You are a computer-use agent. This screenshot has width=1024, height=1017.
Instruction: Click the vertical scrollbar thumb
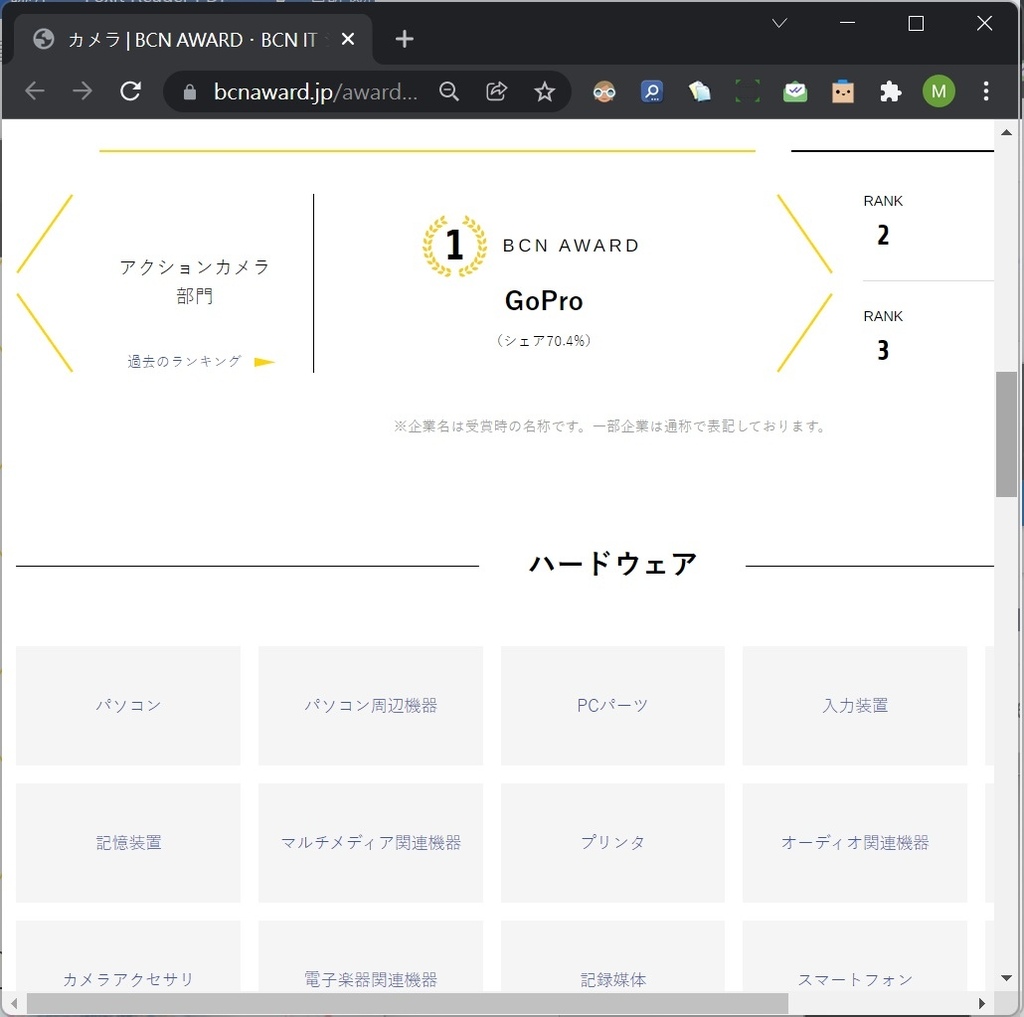pyautogui.click(x=1006, y=434)
